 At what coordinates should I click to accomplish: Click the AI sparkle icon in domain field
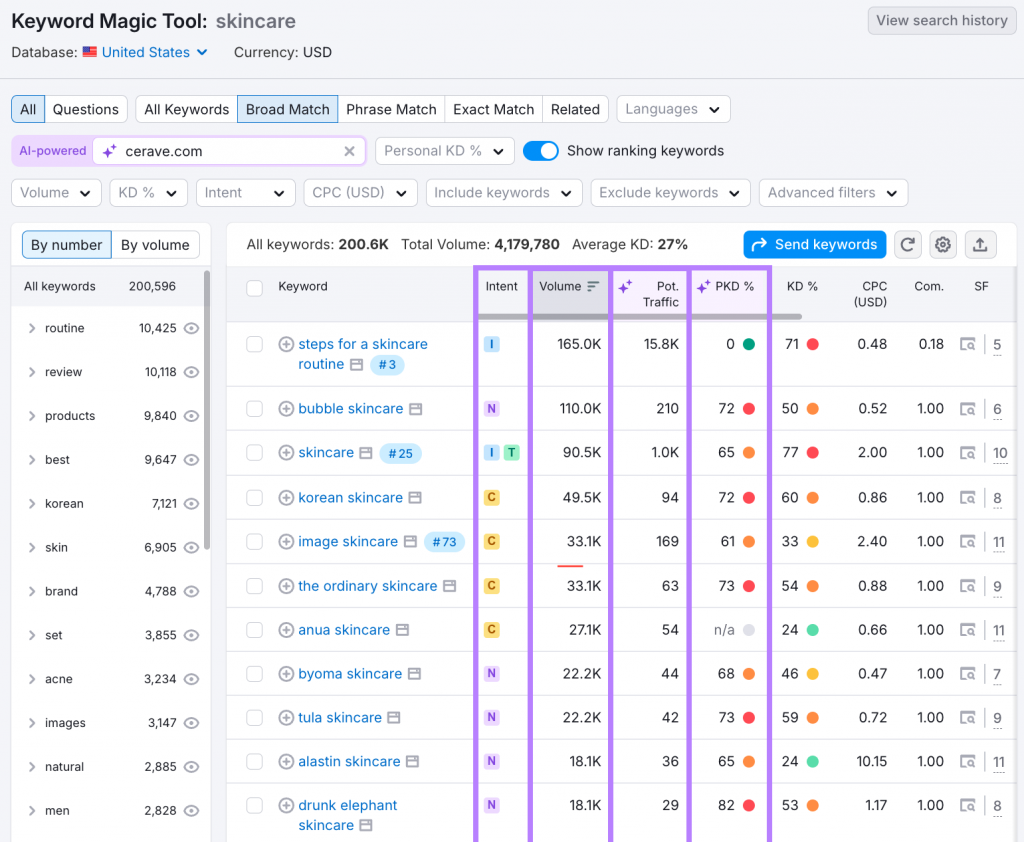coord(110,152)
